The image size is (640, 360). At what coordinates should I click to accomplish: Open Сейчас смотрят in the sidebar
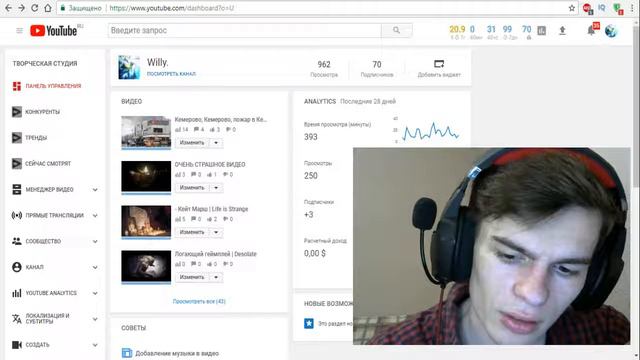coord(48,164)
